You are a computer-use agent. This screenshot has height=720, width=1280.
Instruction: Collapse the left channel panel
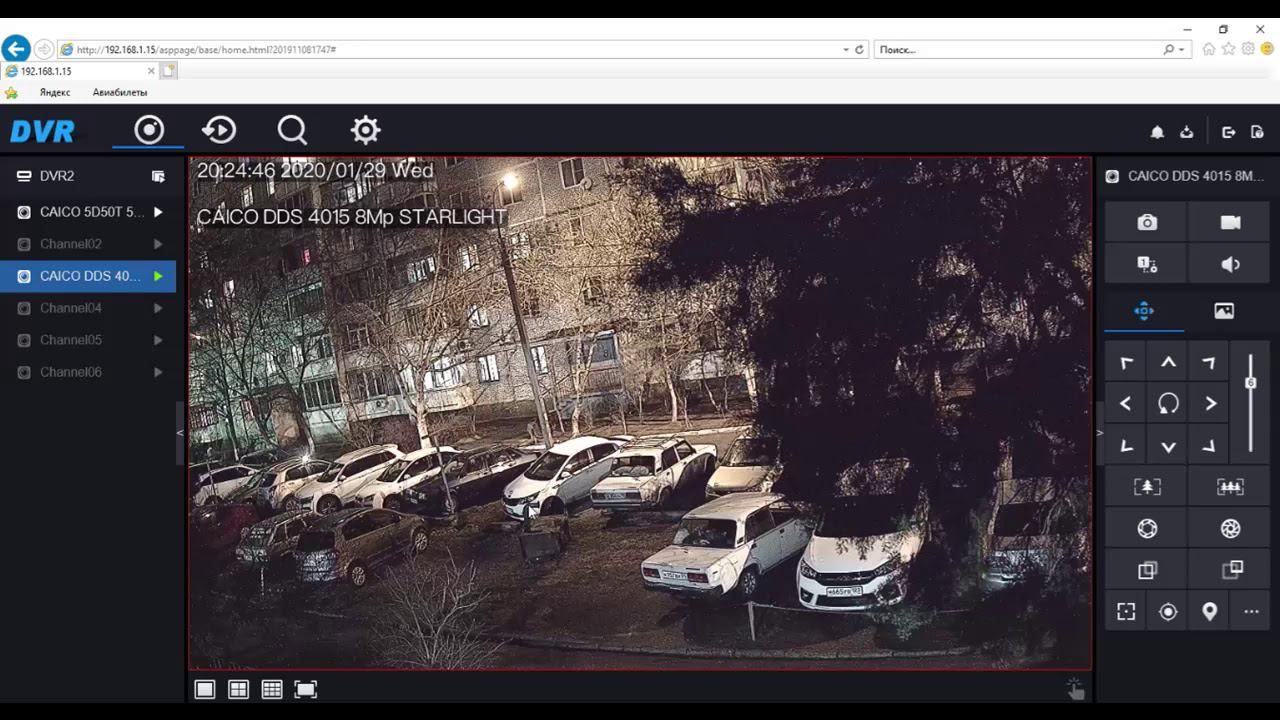coord(180,433)
